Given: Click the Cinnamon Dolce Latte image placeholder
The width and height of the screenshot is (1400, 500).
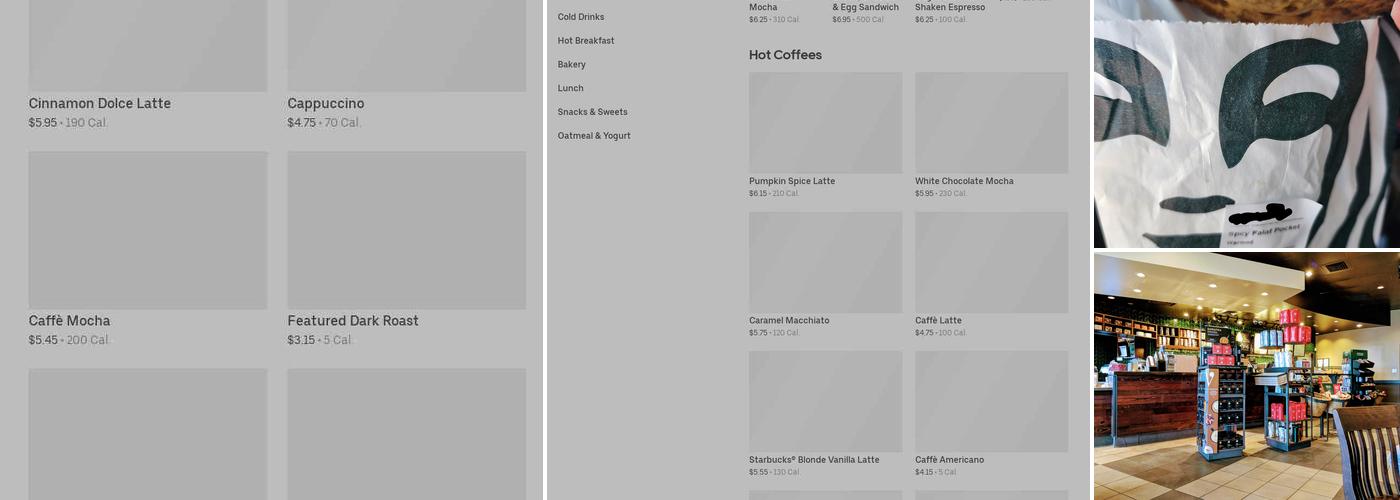Looking at the screenshot, I should tap(148, 46).
